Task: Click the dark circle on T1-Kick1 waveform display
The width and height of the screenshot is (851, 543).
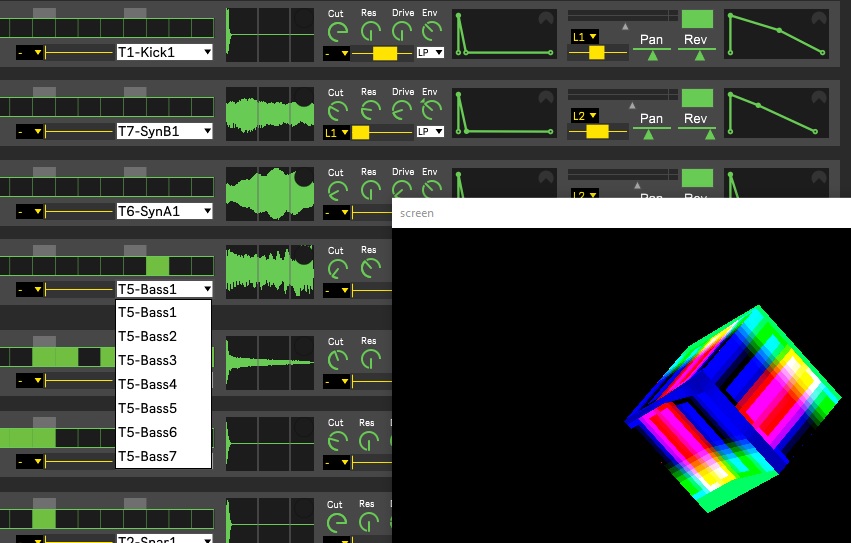Action: point(303,18)
